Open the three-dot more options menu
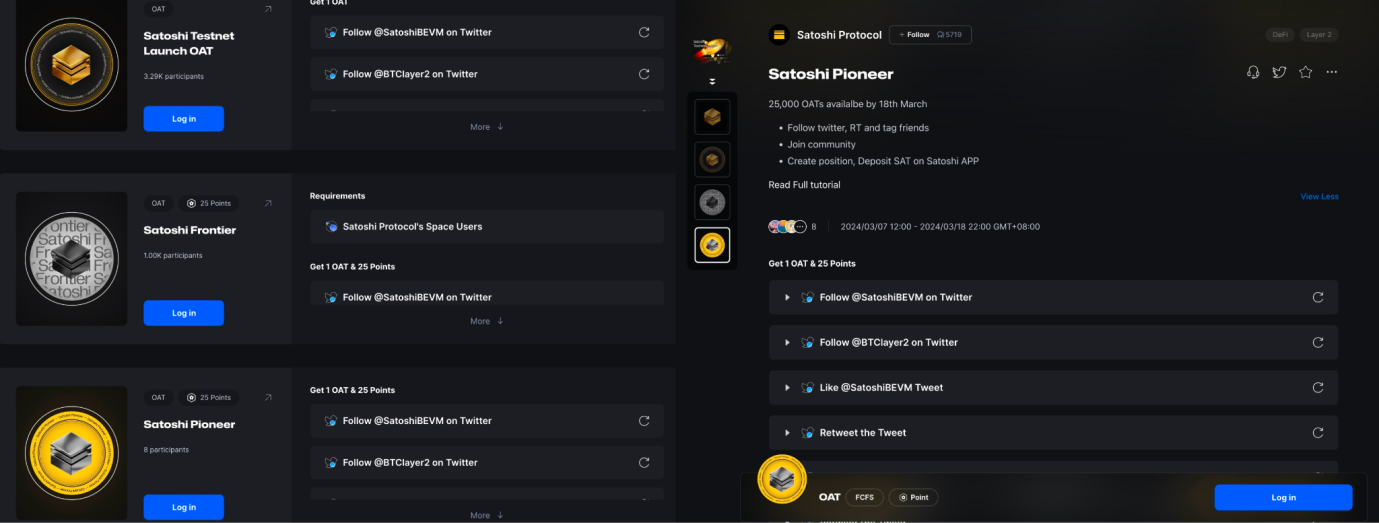Viewport: 1379px width, 523px height. pos(1331,72)
